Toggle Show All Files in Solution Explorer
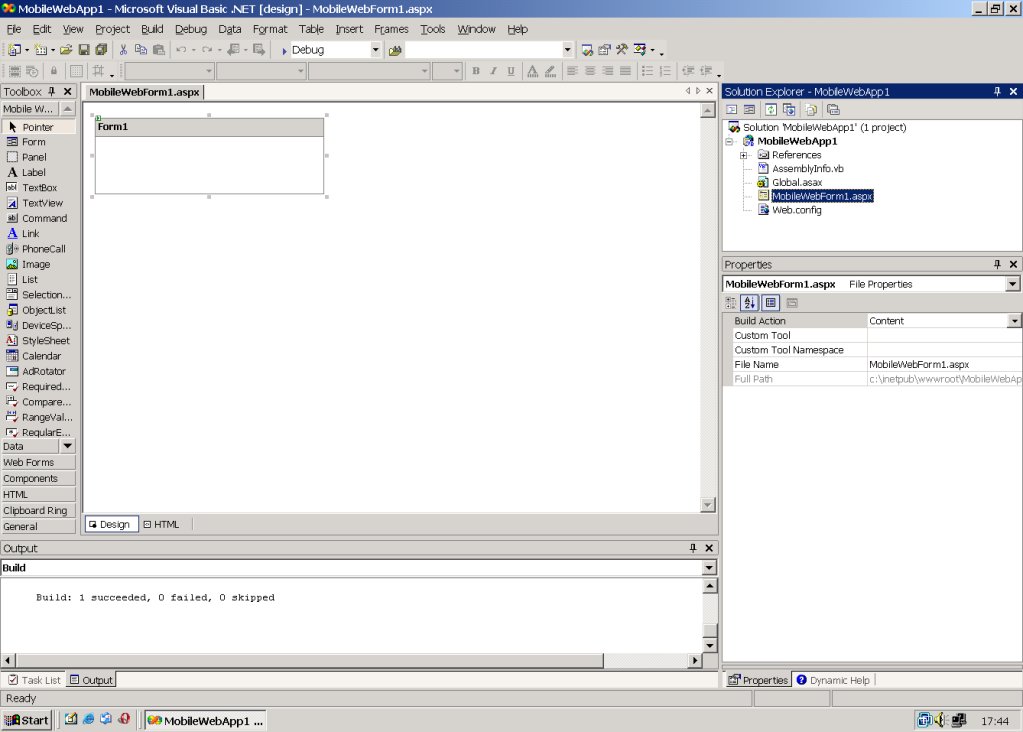 [811, 110]
